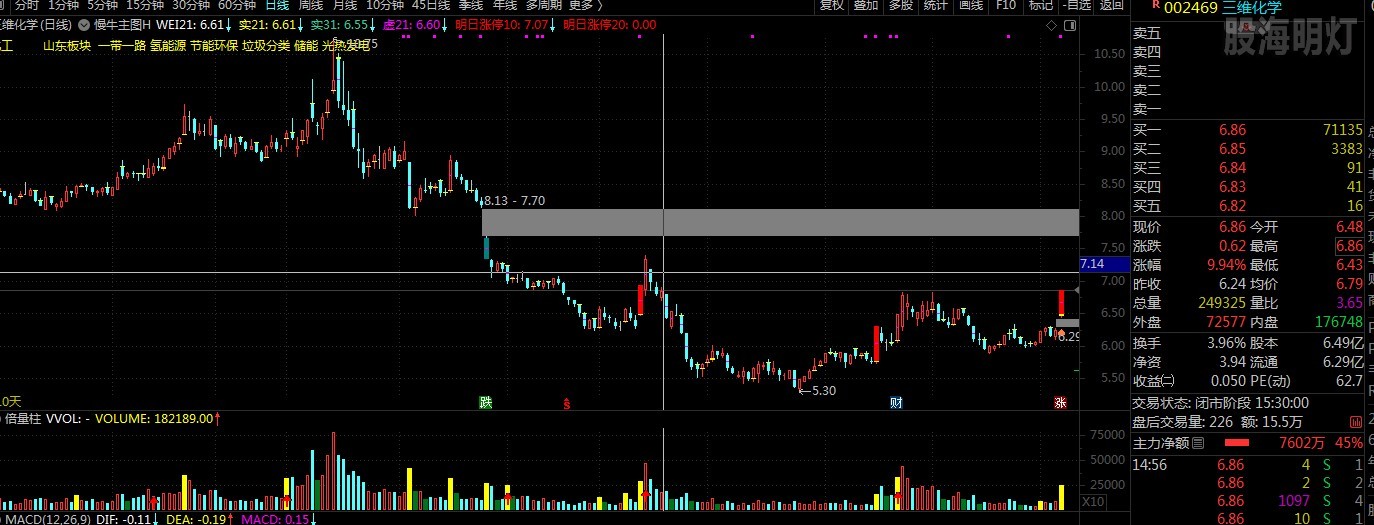Click the stock name 三维化学
Screen dimensions: 1374x525
tap(1251, 8)
